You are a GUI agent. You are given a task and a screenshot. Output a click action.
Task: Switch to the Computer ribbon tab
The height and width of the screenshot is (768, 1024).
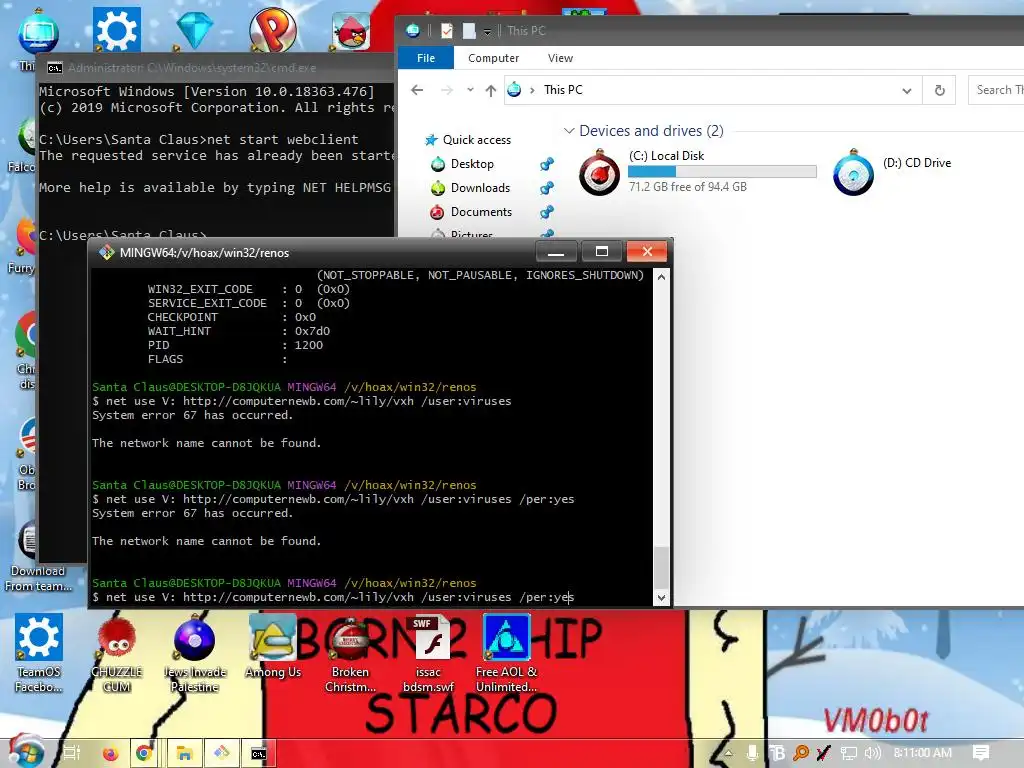pos(493,57)
